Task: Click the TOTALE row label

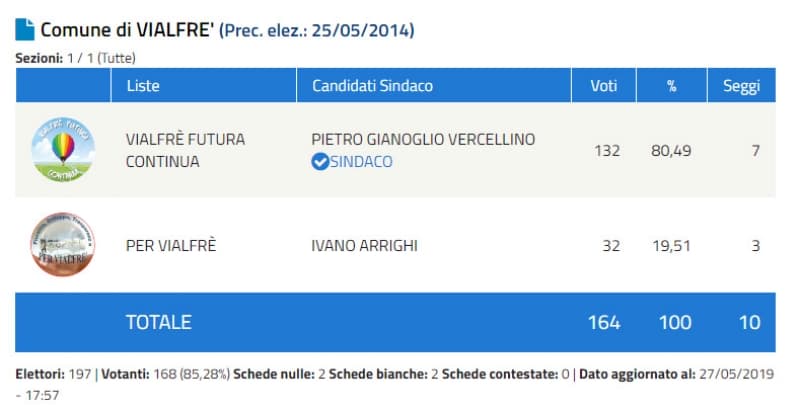Action: pyautogui.click(x=158, y=322)
